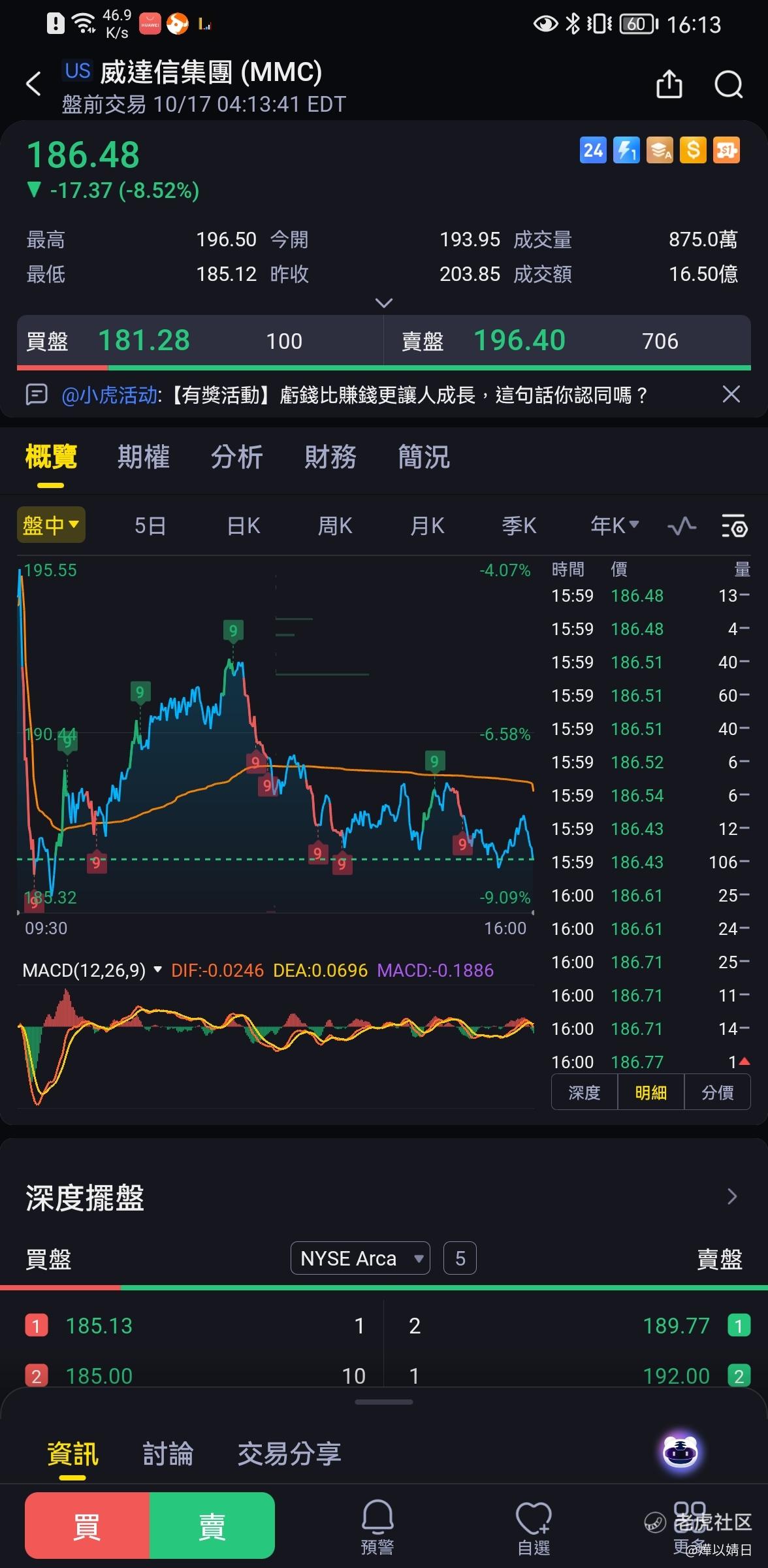
Task: Tap the blue 24-hour trading badge
Action: (593, 150)
